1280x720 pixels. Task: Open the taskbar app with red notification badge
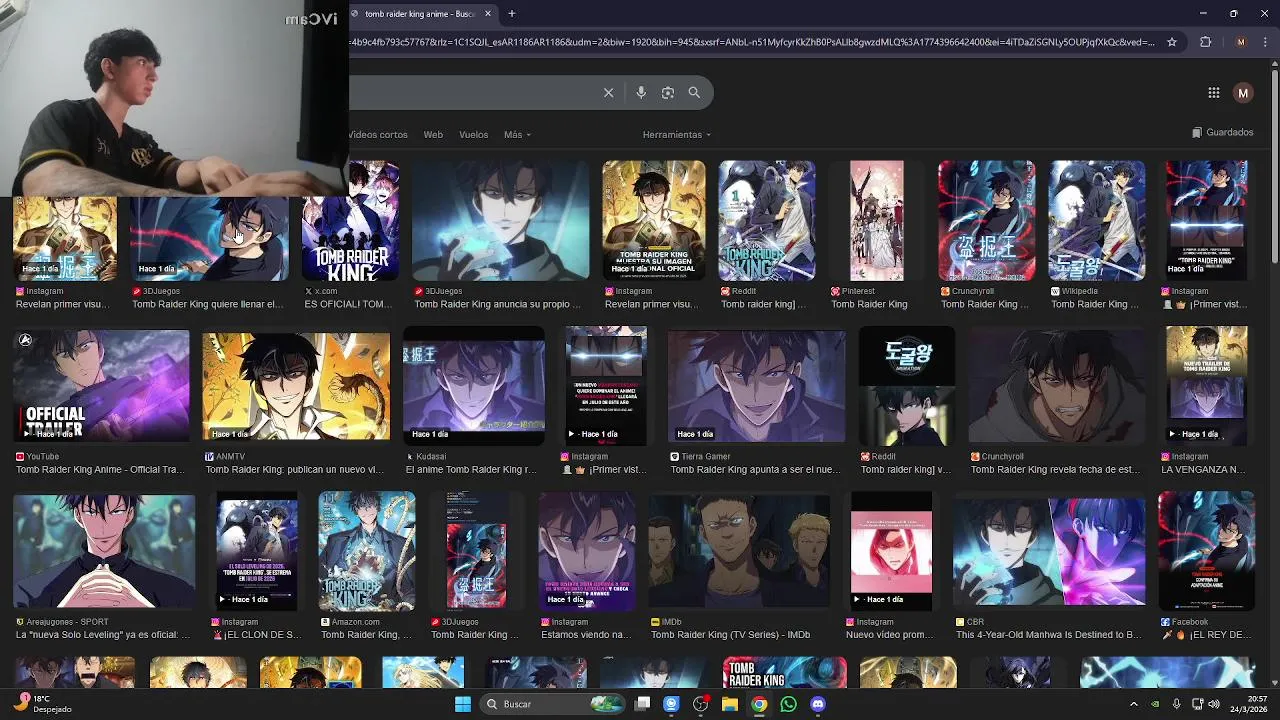(x=701, y=704)
